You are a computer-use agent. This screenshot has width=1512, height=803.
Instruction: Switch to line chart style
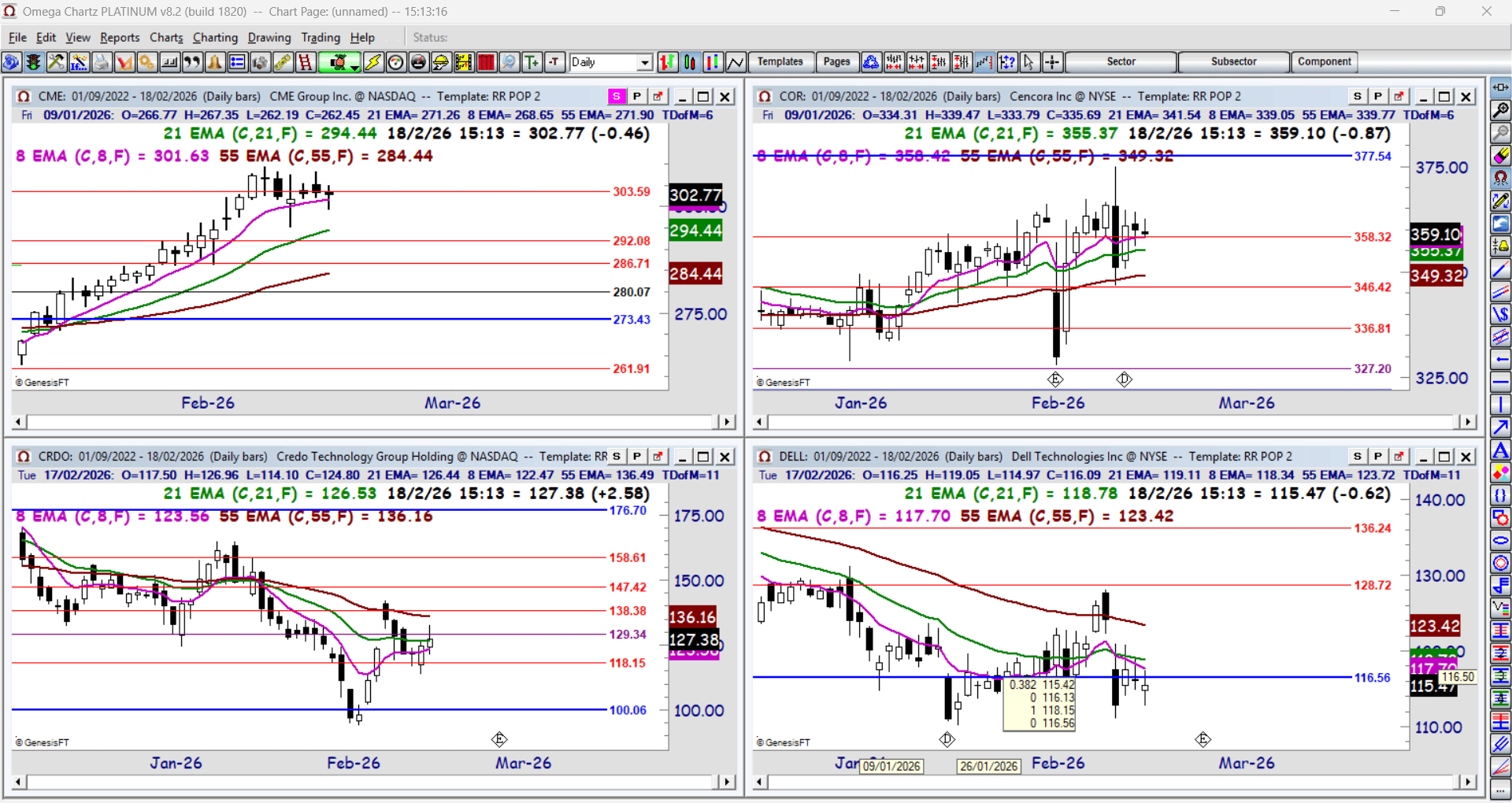pyautogui.click(x=736, y=62)
